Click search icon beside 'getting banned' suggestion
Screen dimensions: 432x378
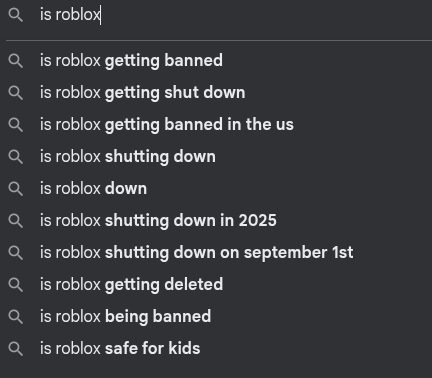pos(16,61)
